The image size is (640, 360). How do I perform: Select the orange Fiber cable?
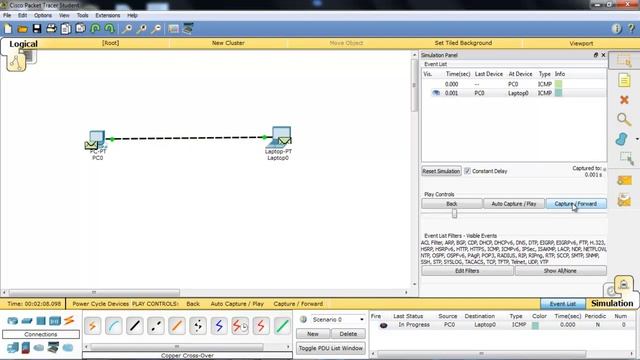[x=177, y=326]
